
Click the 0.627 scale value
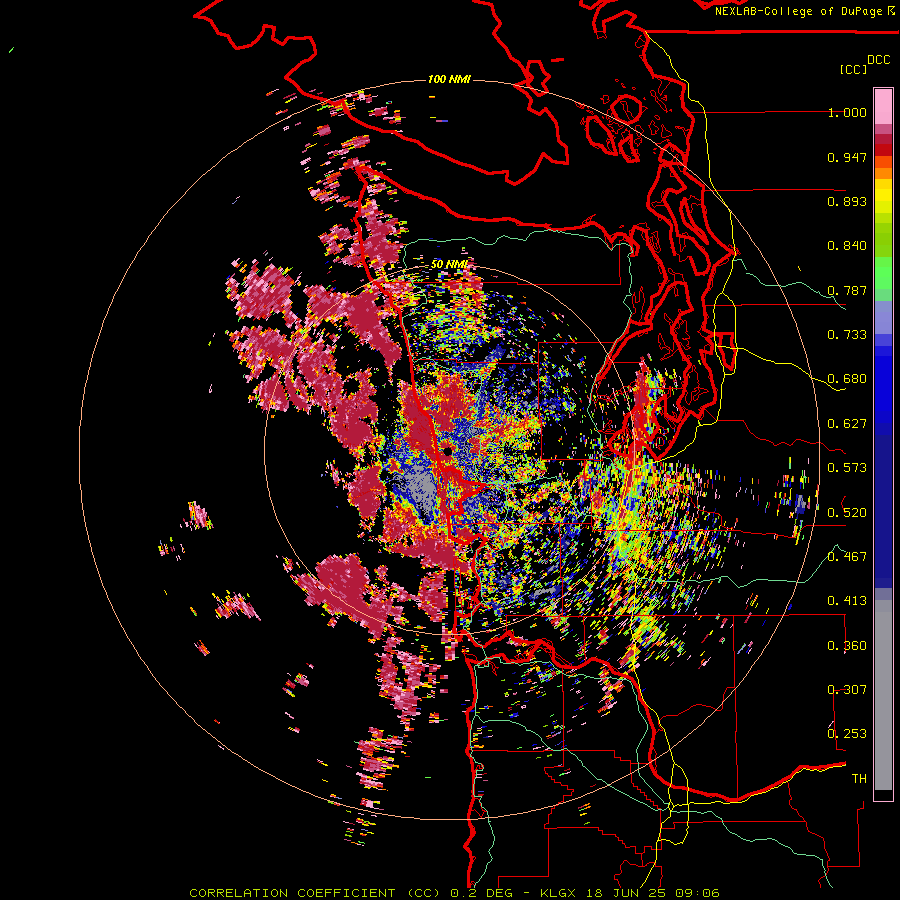click(847, 424)
